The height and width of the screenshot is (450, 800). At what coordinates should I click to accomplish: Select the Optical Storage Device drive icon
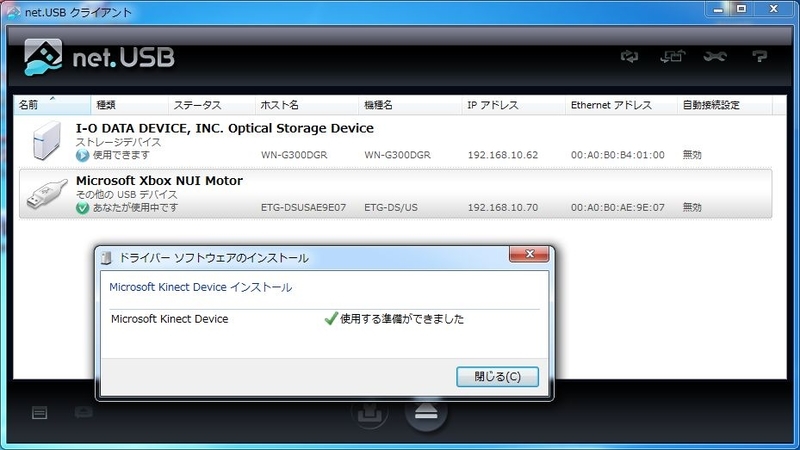coord(46,140)
